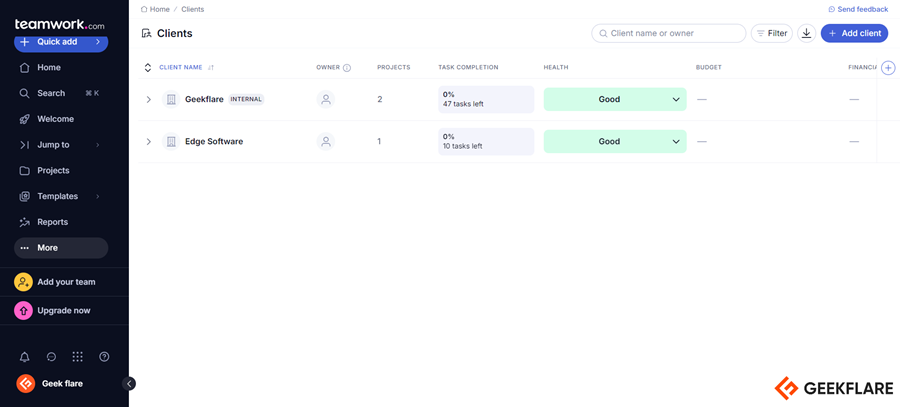Click the Health column header
This screenshot has height=407, width=900.
click(x=556, y=68)
